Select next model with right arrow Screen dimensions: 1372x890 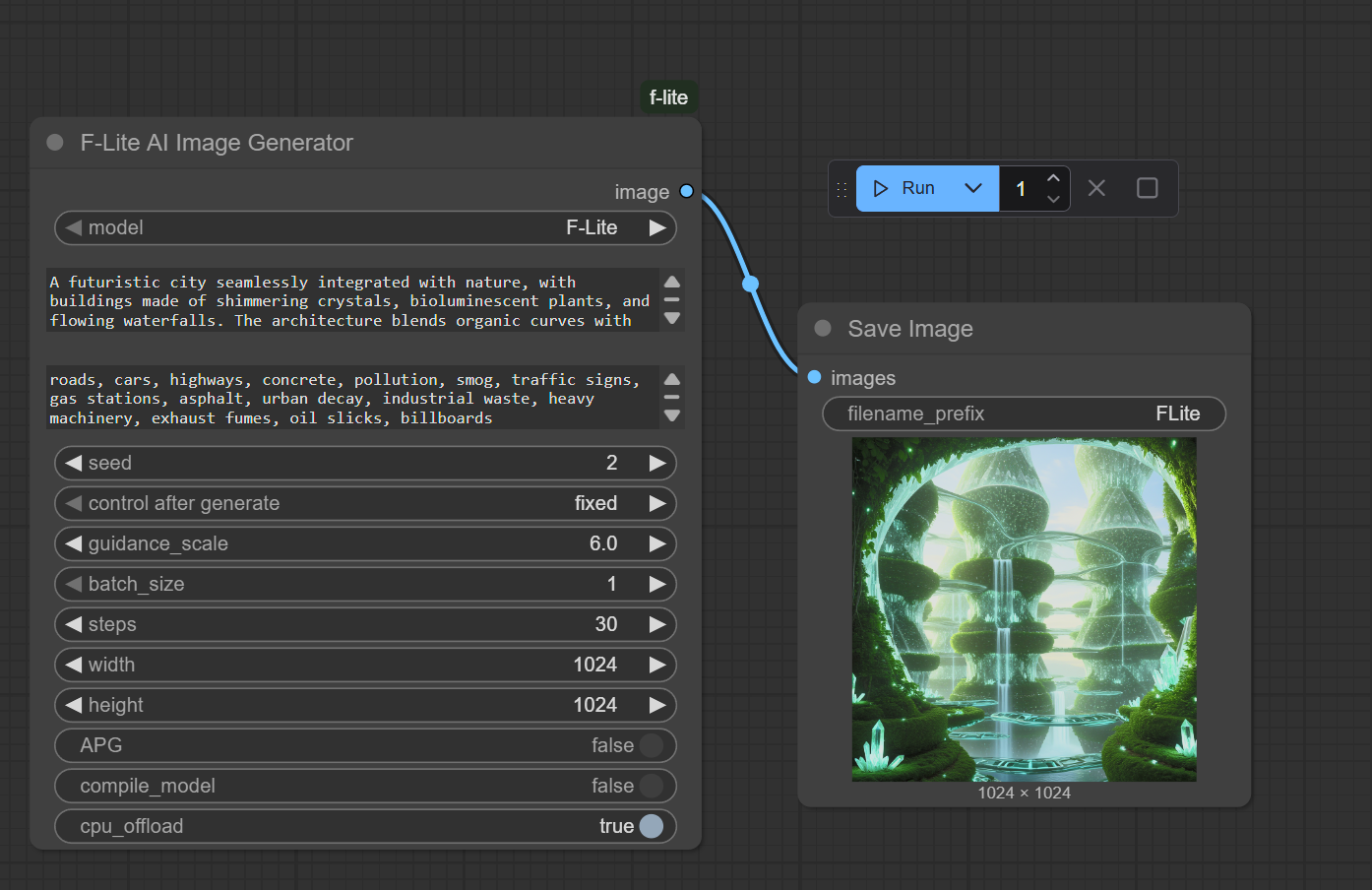click(657, 227)
